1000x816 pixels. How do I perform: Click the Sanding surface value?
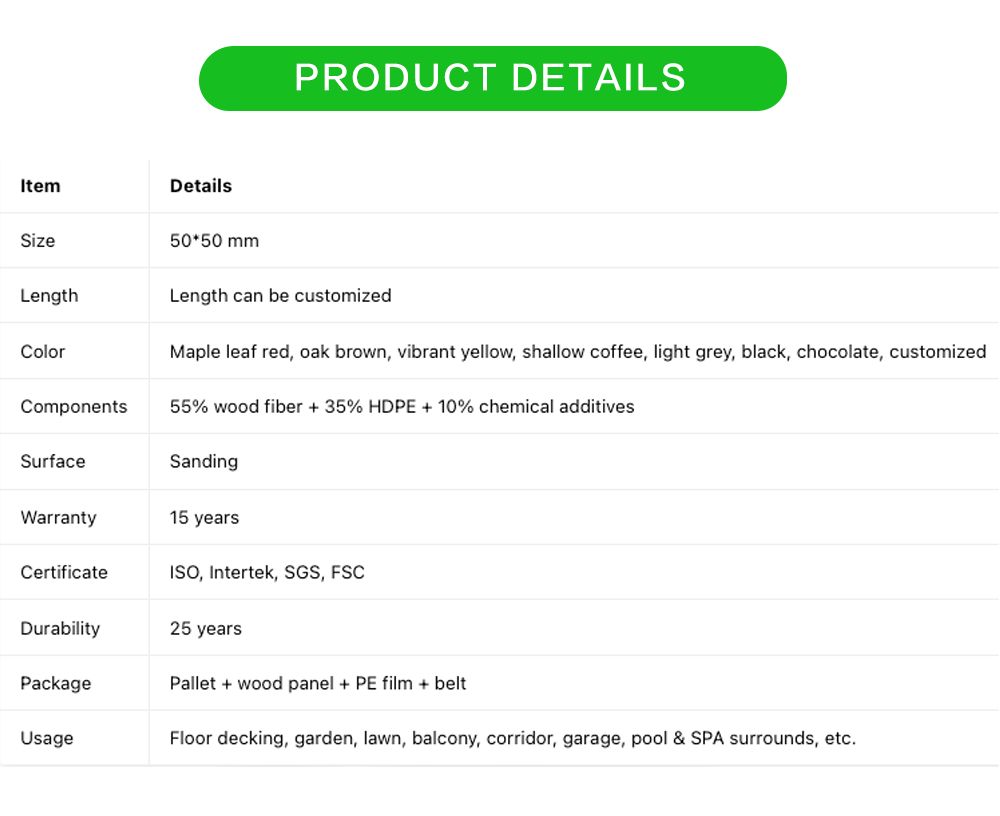[x=204, y=462]
